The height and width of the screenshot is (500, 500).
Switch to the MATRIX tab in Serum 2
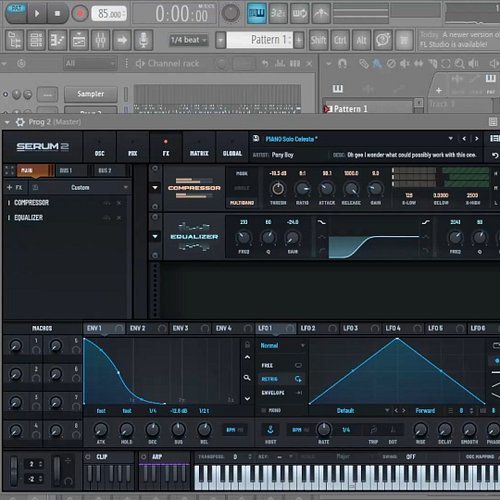pos(199,148)
